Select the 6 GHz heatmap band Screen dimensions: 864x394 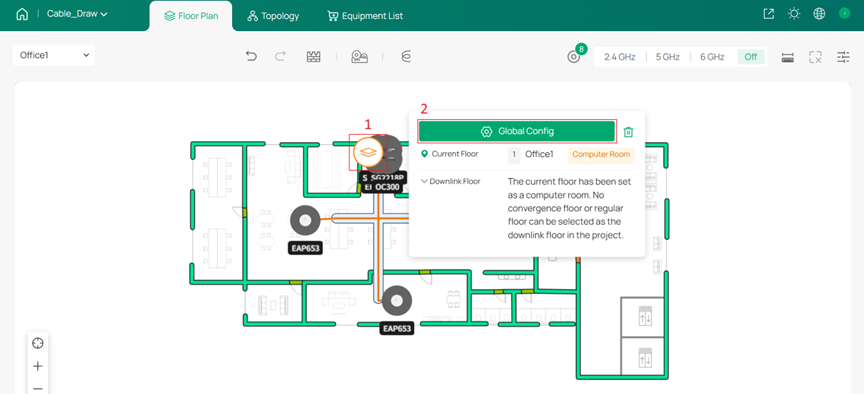pyautogui.click(x=712, y=57)
